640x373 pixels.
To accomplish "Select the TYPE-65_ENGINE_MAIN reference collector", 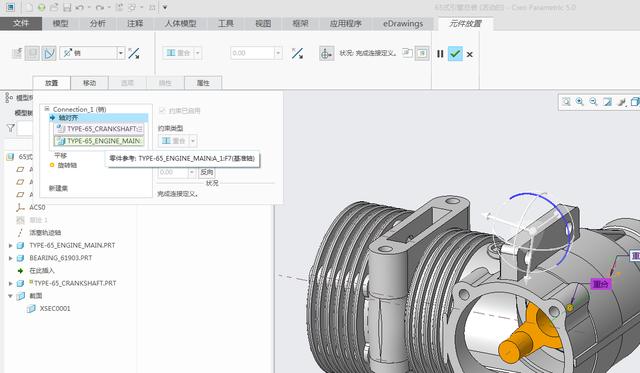I will (x=99, y=141).
